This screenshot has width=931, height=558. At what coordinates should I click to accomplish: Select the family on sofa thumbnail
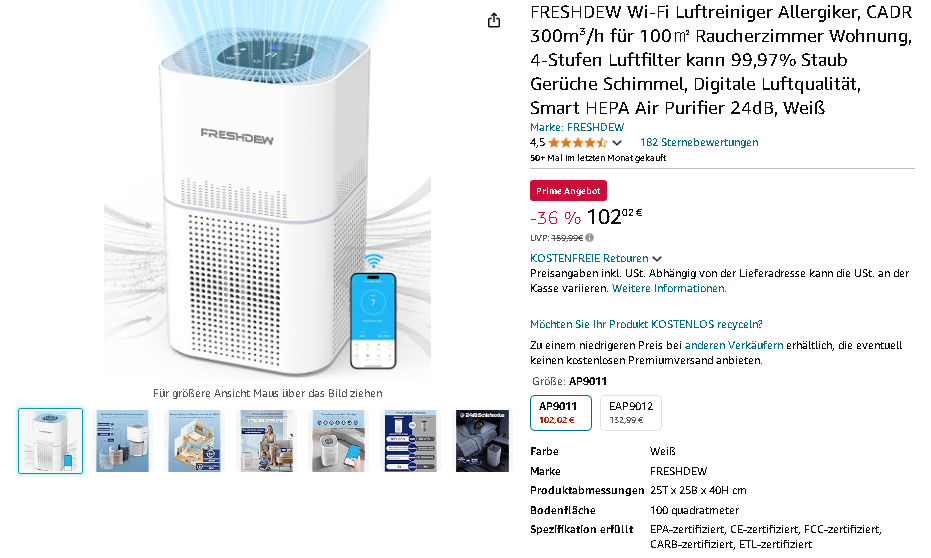click(266, 440)
